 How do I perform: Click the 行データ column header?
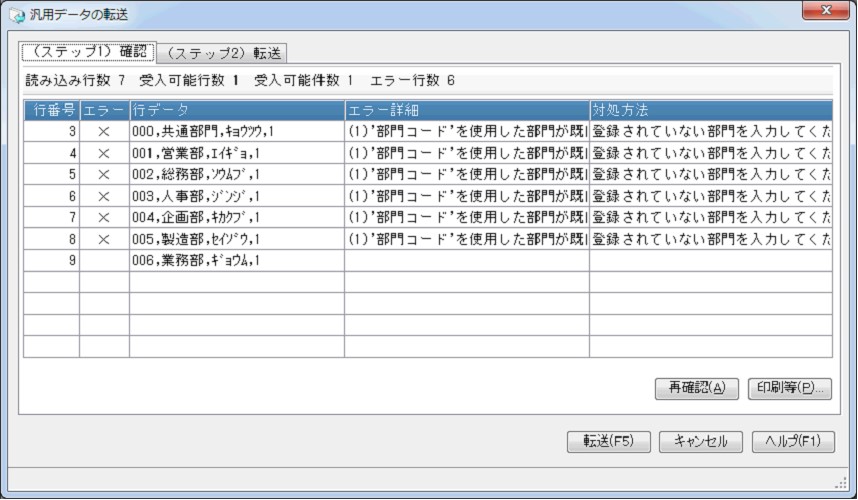tap(236, 109)
